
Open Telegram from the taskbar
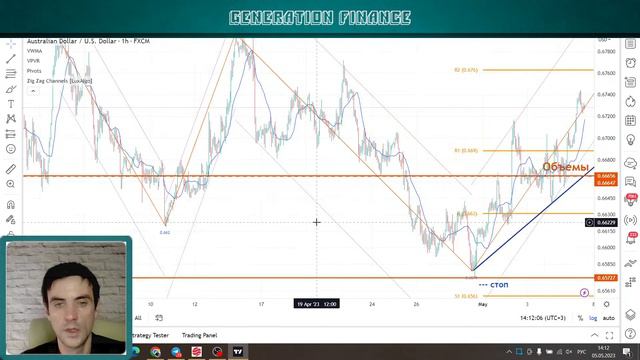(176, 352)
